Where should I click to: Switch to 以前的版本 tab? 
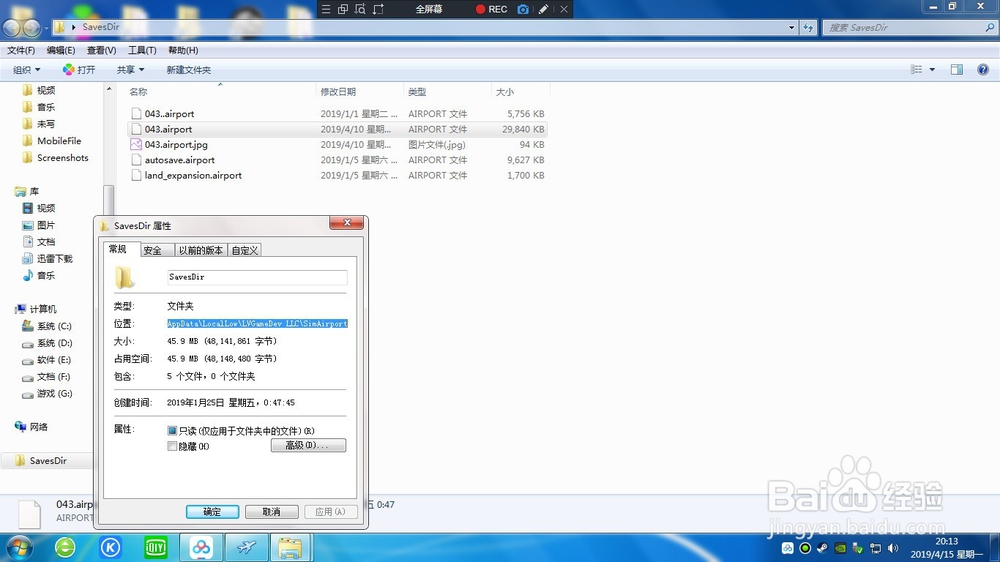[201, 251]
